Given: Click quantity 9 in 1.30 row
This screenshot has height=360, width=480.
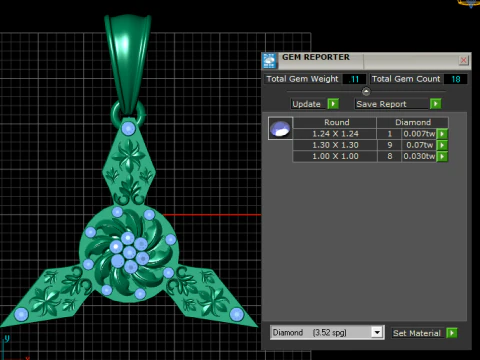Looking at the screenshot, I should pyautogui.click(x=389, y=145).
